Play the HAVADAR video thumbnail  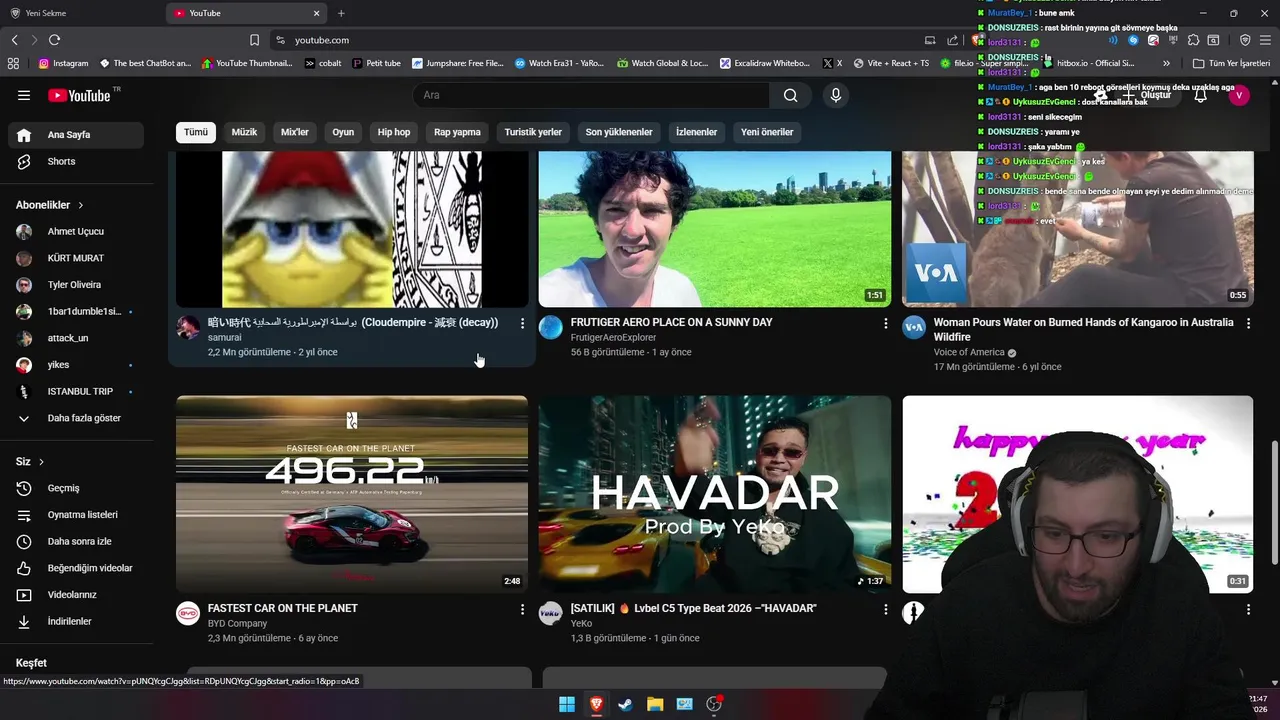click(x=715, y=494)
